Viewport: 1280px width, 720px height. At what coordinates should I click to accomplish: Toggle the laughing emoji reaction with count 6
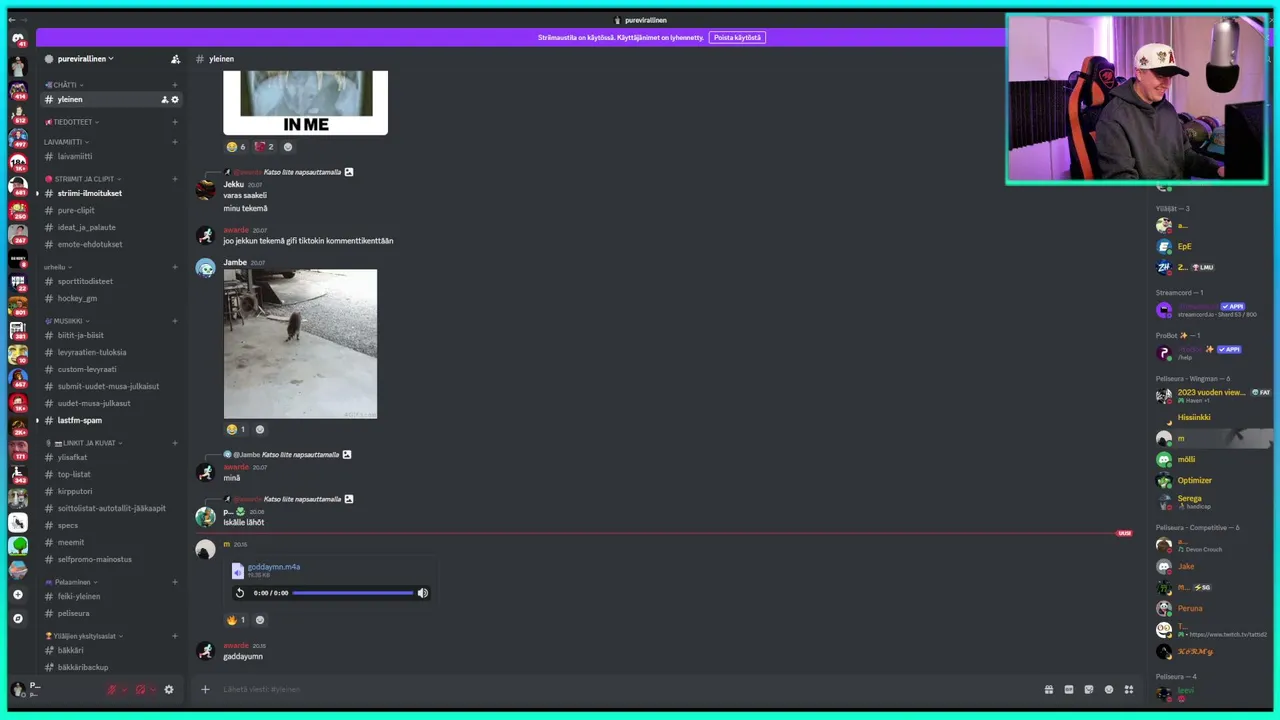click(x=236, y=147)
